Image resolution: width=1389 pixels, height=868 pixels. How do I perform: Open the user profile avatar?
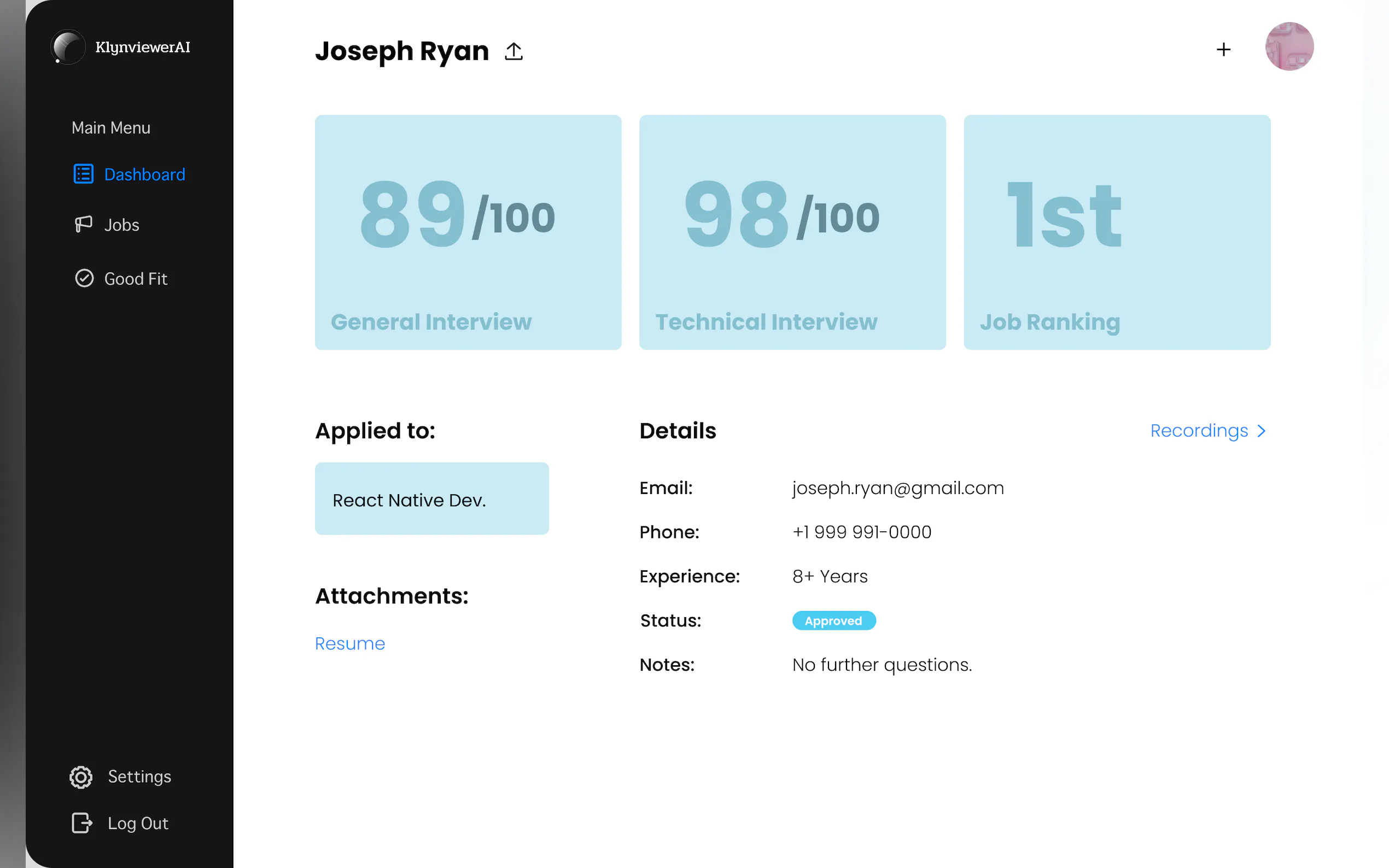point(1288,46)
